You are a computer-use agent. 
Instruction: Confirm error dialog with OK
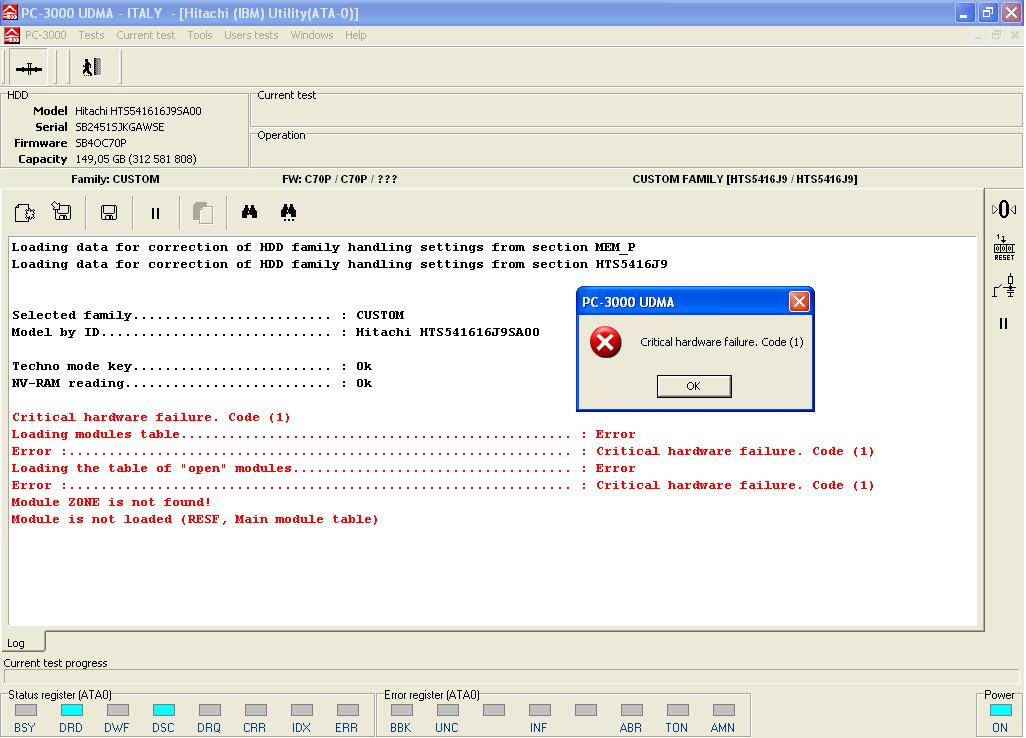coord(694,386)
